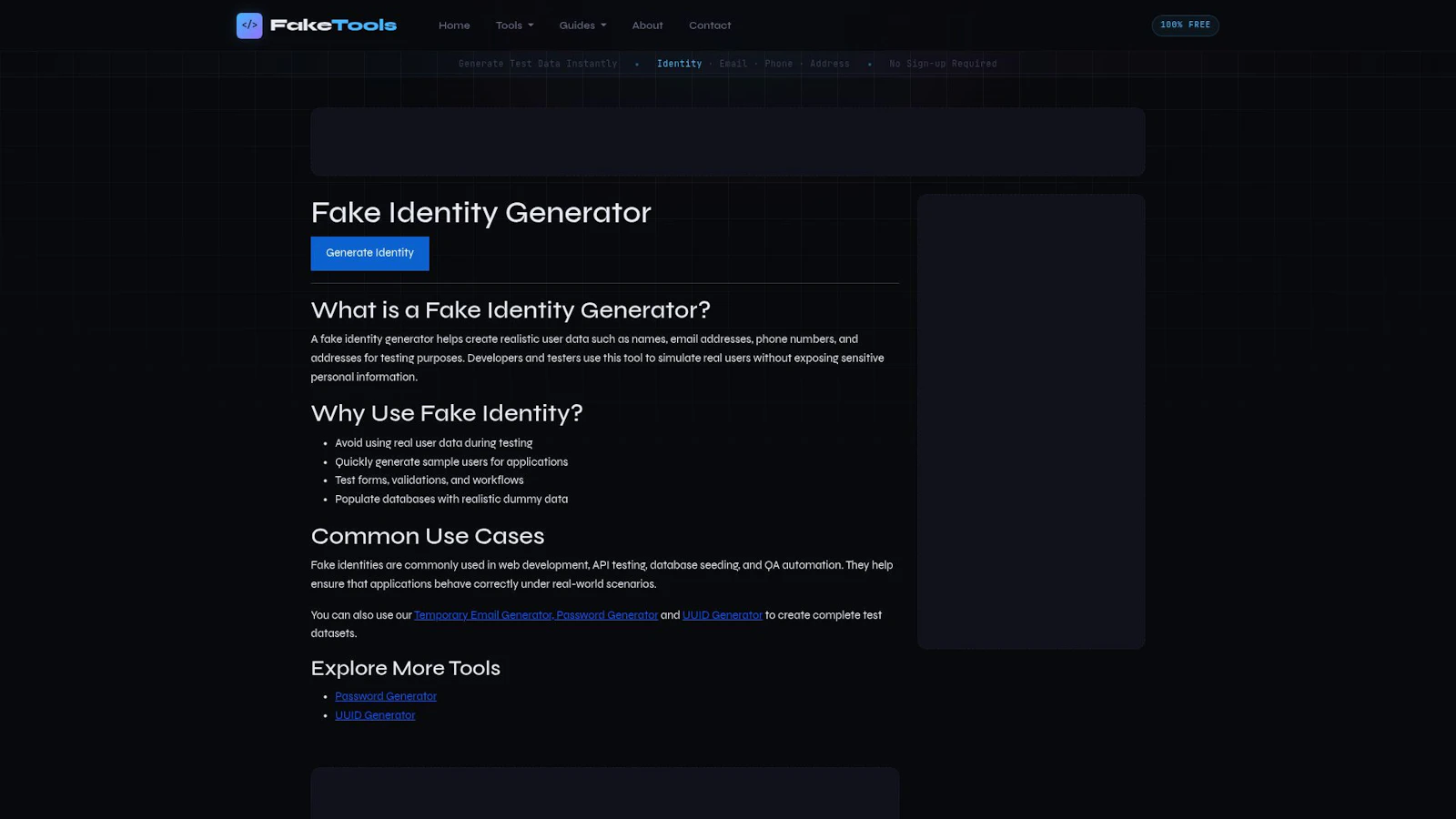
Task: Click the Common Use Cases heading
Action: point(428,536)
